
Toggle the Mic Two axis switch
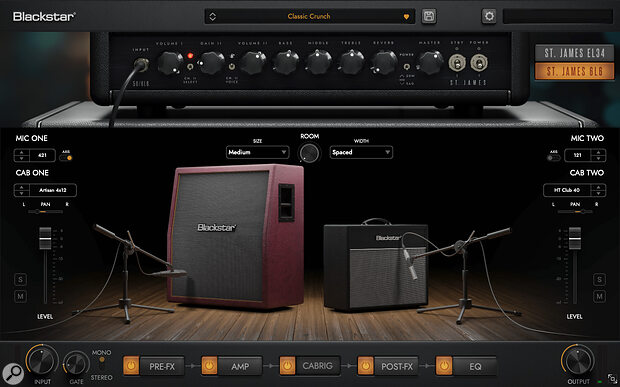554,158
